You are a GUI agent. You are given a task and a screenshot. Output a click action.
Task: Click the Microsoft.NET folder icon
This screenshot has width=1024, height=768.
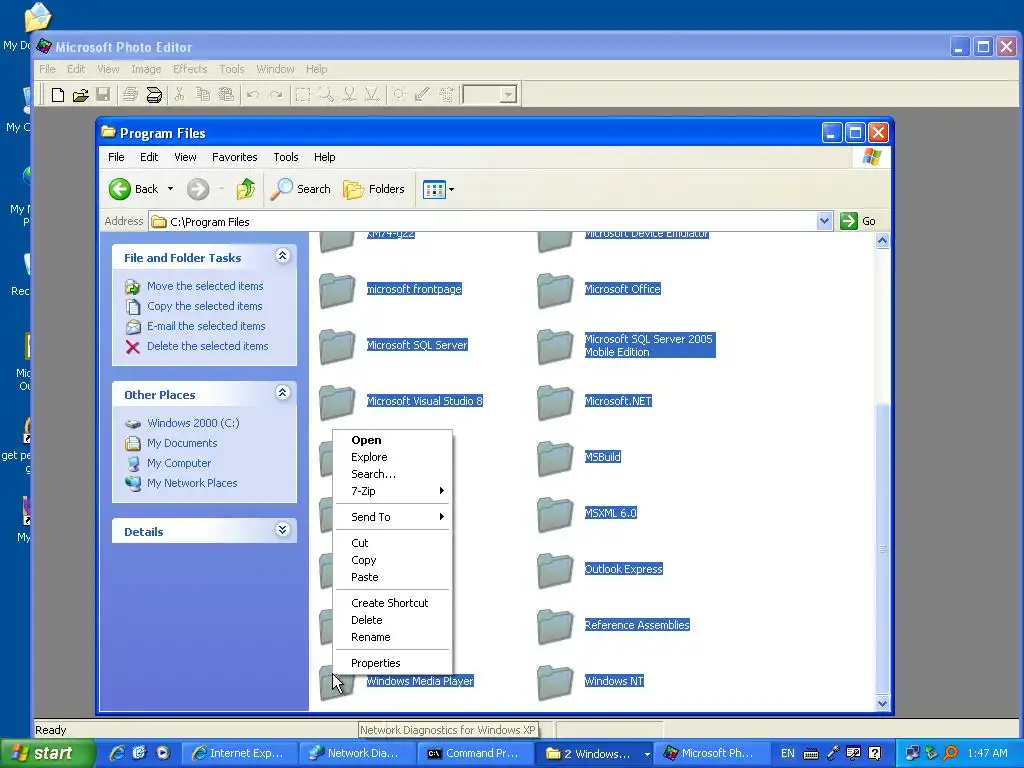point(555,402)
